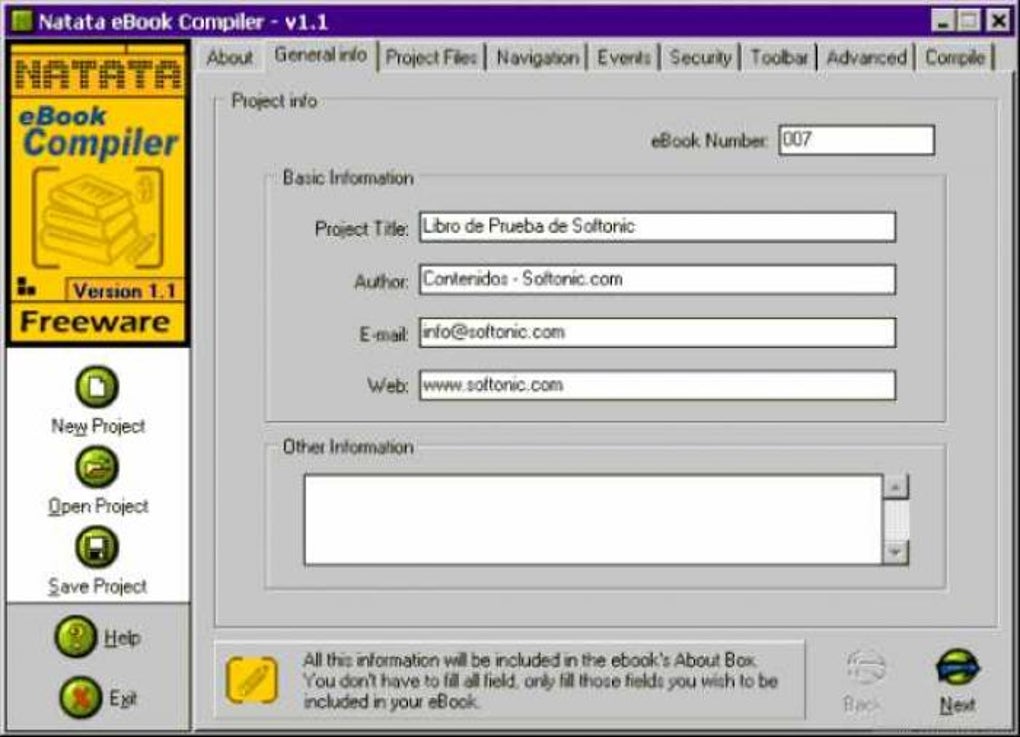
Task: Open the Events tab
Action: (624, 57)
